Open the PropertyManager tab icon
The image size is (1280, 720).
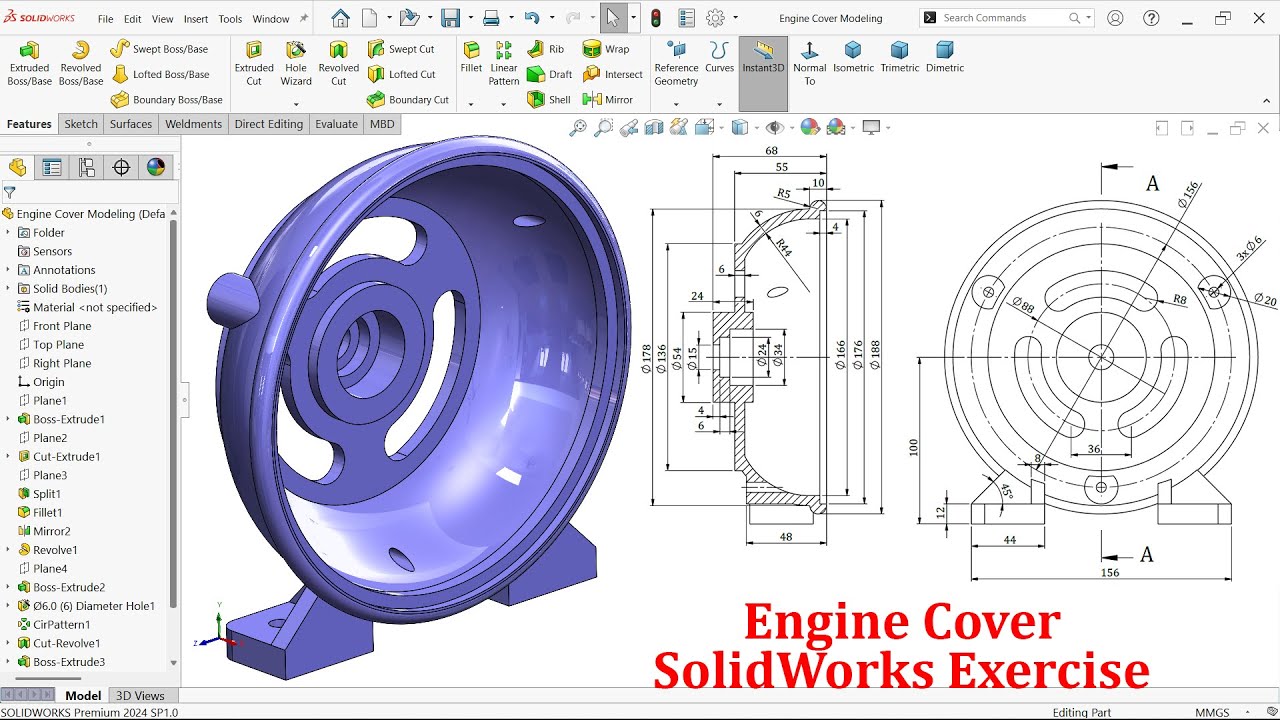[52, 167]
